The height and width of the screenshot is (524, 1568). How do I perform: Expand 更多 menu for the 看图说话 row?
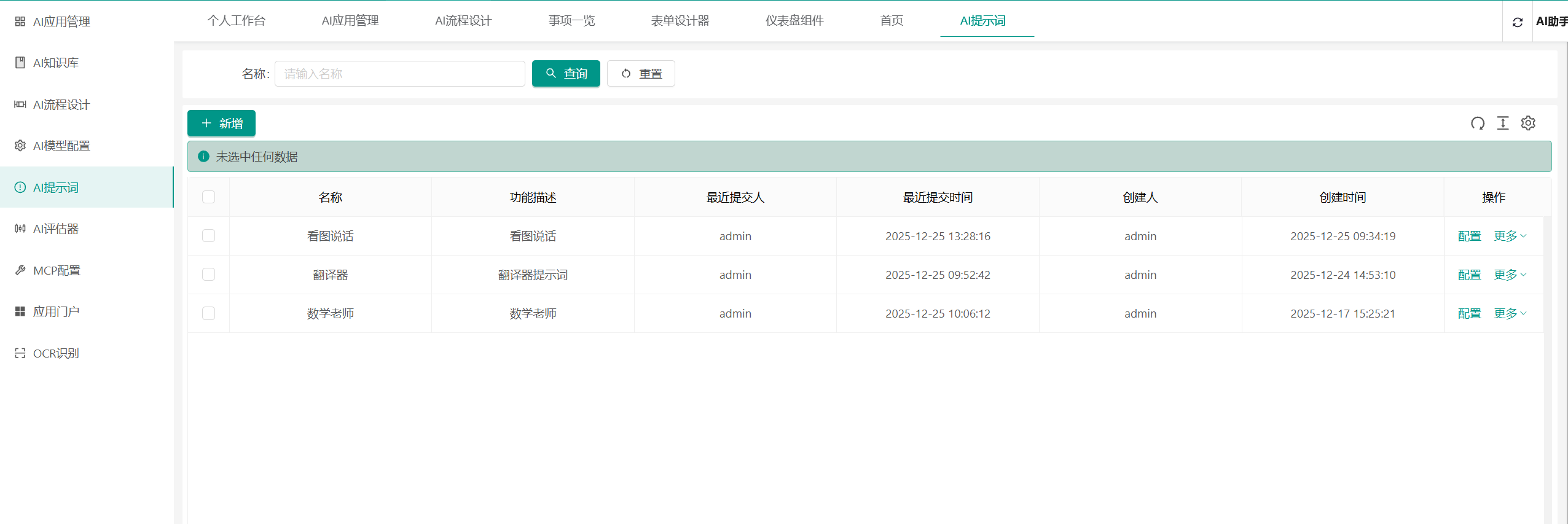tap(1510, 236)
